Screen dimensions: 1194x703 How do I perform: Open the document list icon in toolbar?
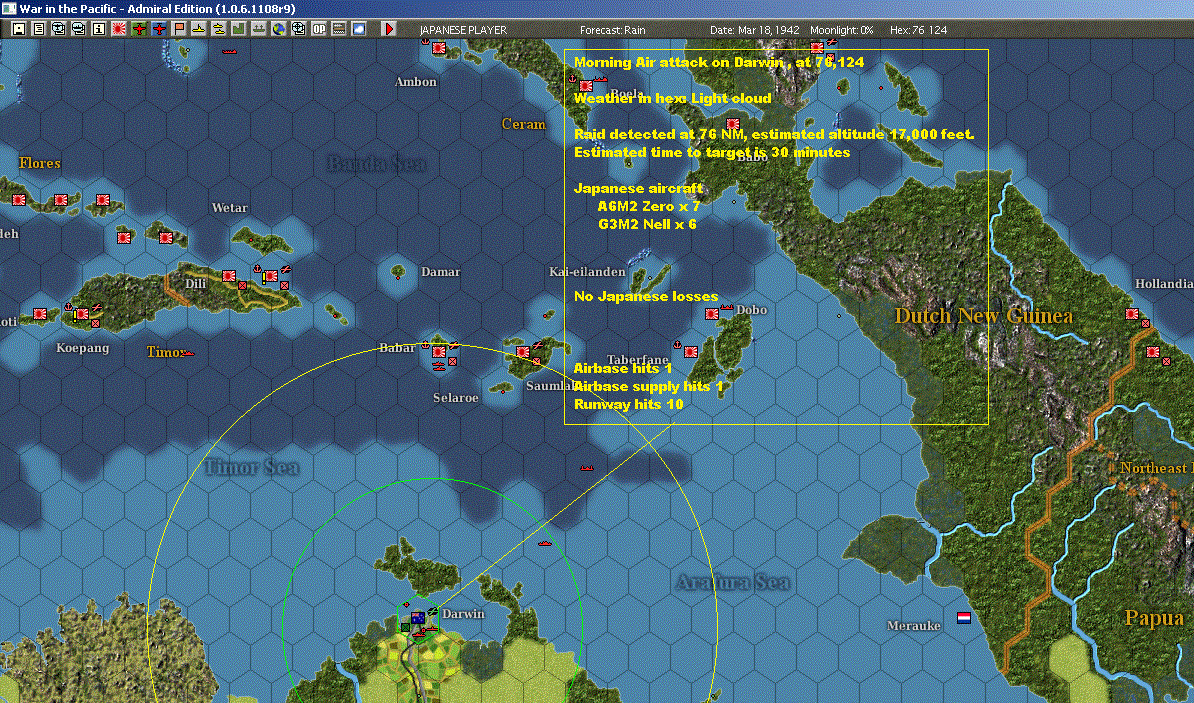click(39, 29)
